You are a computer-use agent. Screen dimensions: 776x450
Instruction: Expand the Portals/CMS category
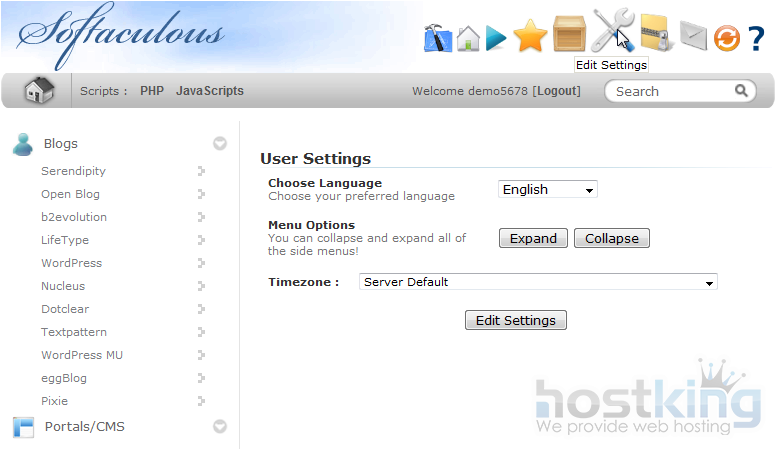(x=220, y=427)
